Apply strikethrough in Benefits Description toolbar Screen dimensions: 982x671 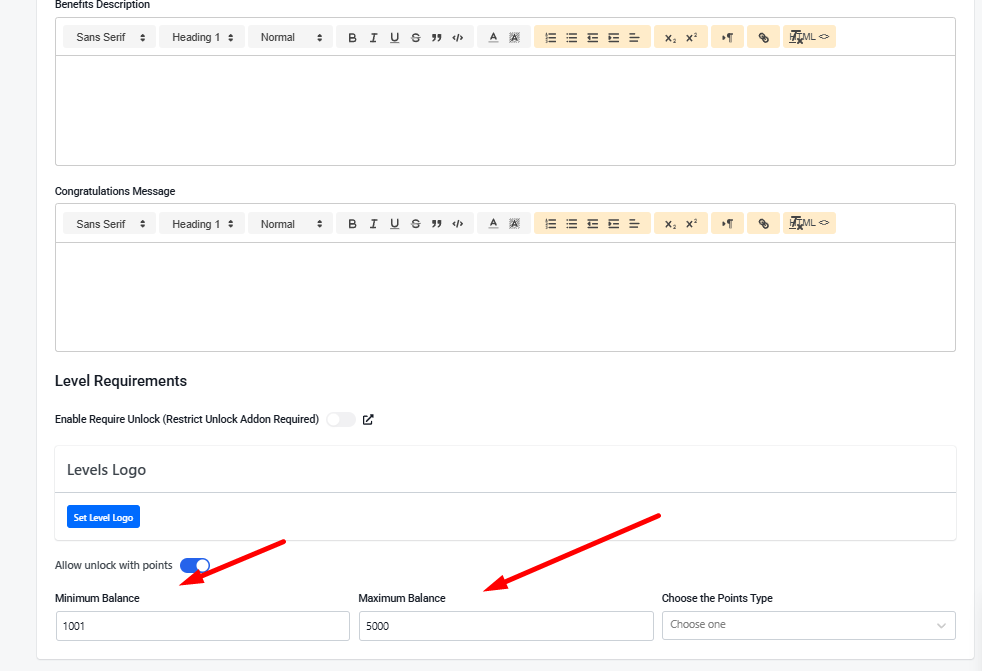tap(415, 38)
